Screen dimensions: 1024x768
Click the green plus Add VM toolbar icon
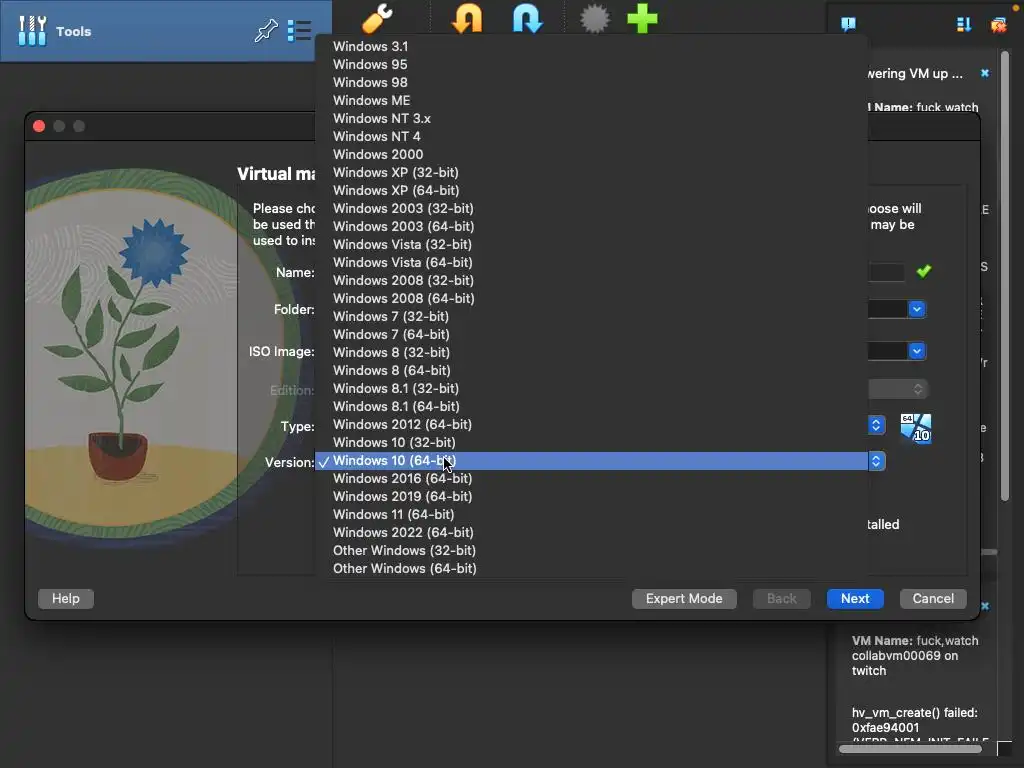tap(642, 18)
